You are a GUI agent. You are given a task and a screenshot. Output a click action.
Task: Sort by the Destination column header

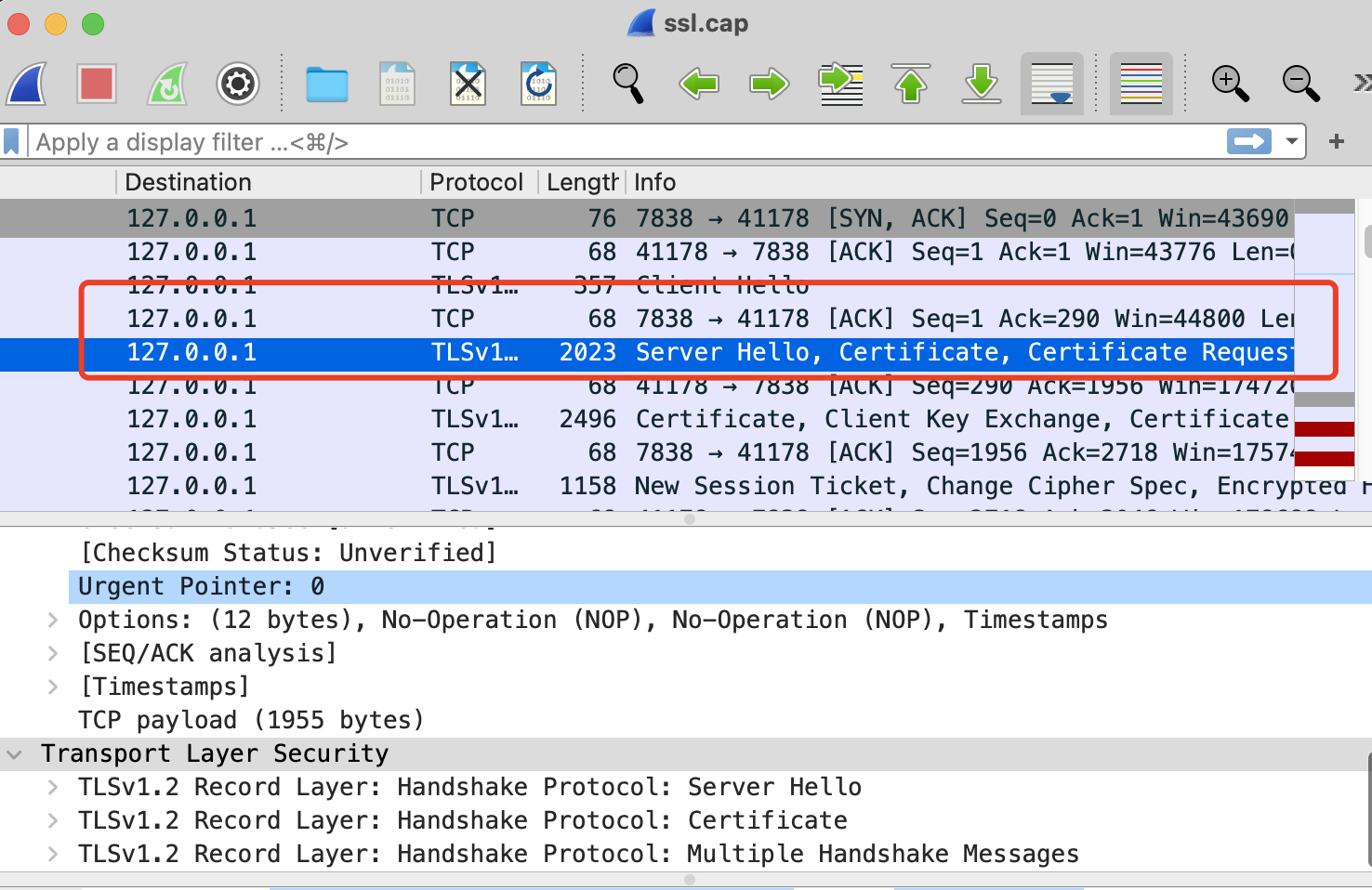[x=270, y=182]
